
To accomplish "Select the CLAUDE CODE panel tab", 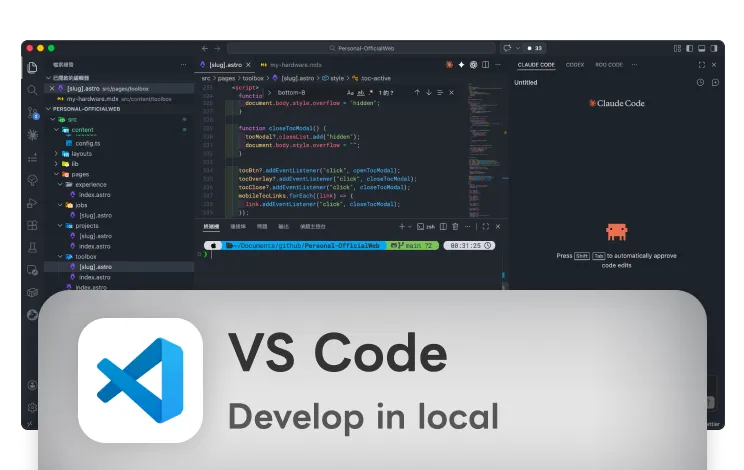I will point(536,65).
